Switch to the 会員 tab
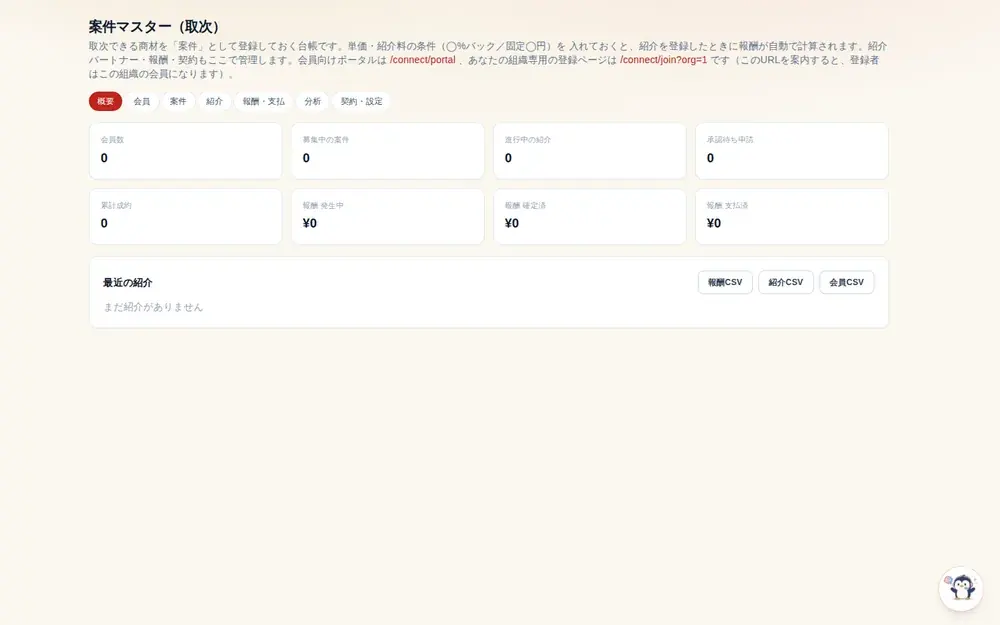The image size is (1000, 625). click(142, 101)
